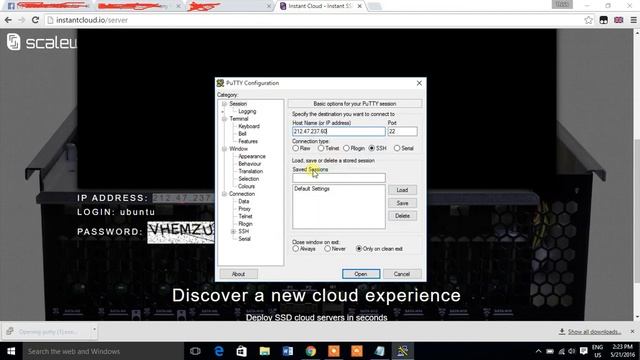The width and height of the screenshot is (640, 360).
Task: Collapse the Session tree node
Action: [224, 104]
